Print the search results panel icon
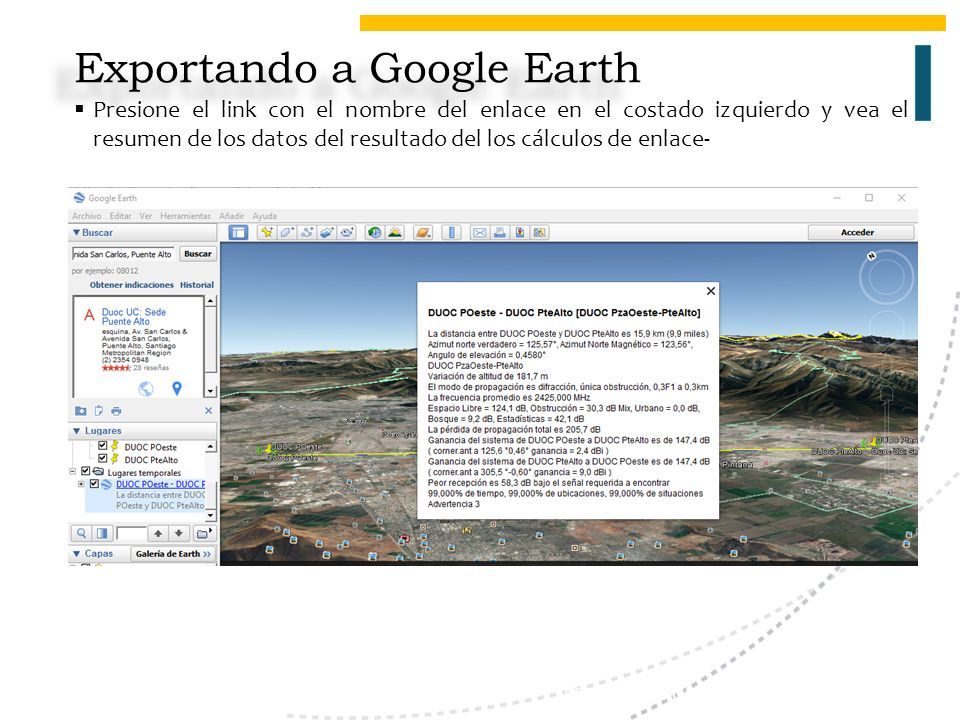 [x=116, y=411]
